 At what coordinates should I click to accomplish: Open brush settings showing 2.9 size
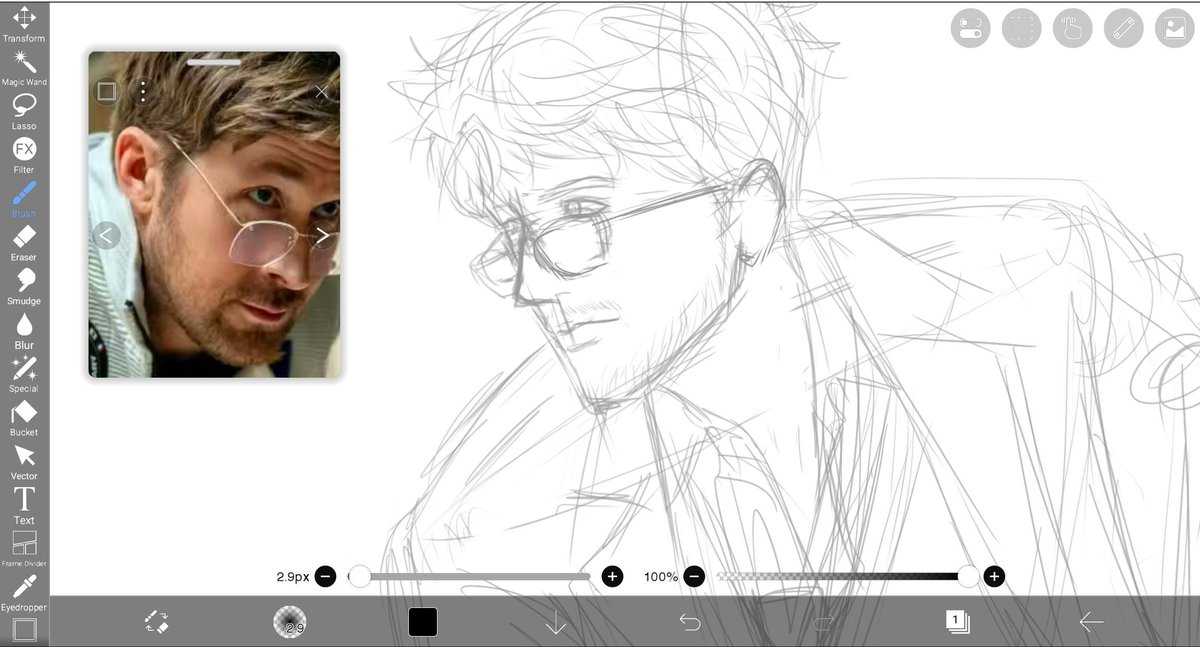pyautogui.click(x=290, y=622)
